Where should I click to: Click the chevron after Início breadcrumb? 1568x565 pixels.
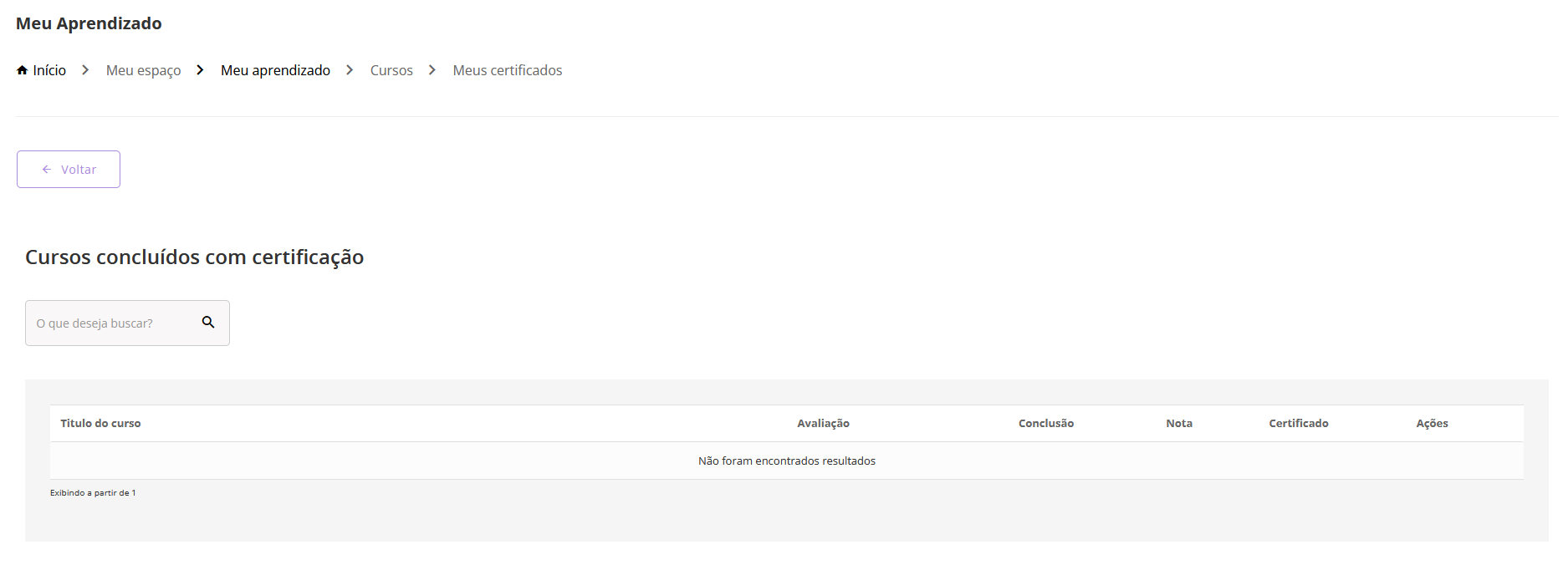coord(85,70)
